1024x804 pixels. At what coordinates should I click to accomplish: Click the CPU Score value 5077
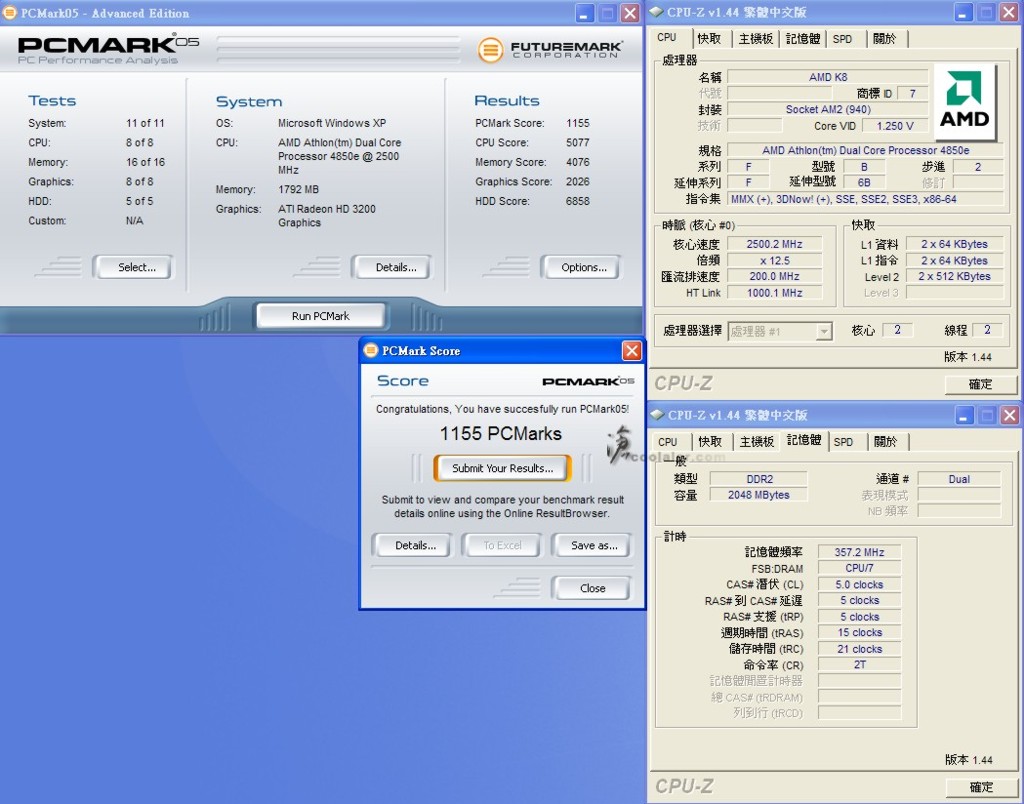click(577, 142)
